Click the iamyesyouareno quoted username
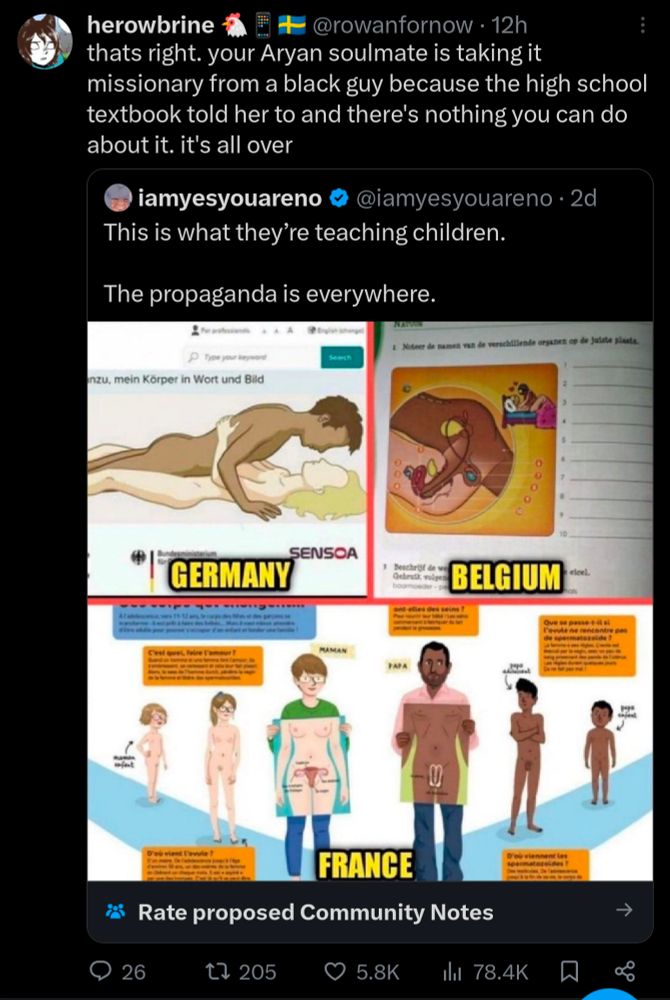This screenshot has width=670, height=1000. tap(230, 199)
